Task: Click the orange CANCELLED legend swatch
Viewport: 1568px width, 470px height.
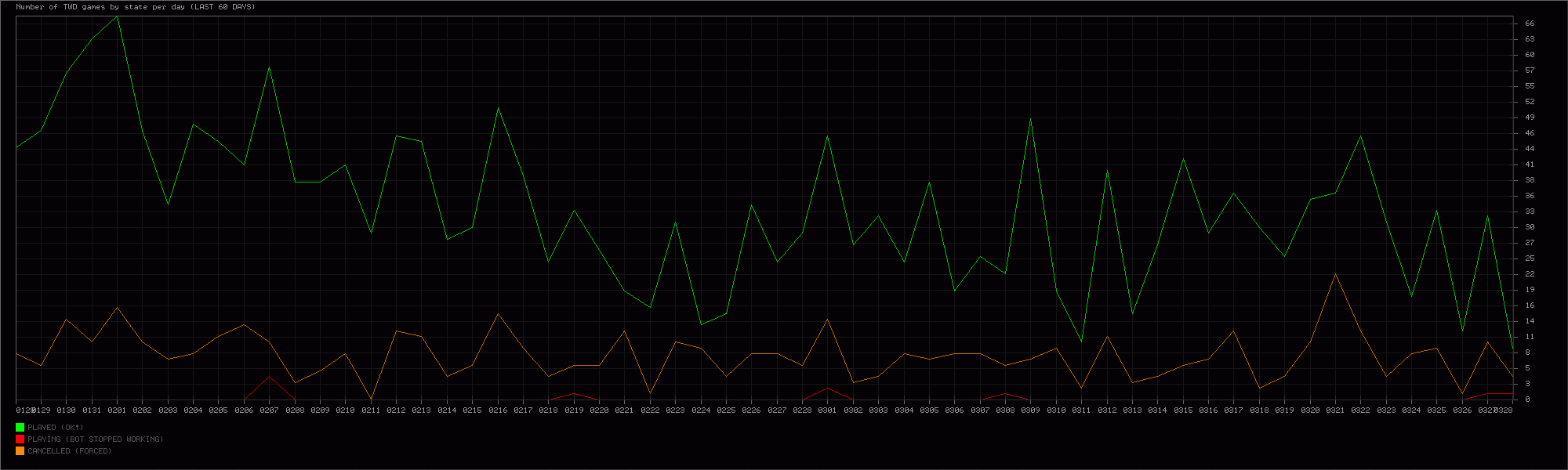Action: click(20, 450)
